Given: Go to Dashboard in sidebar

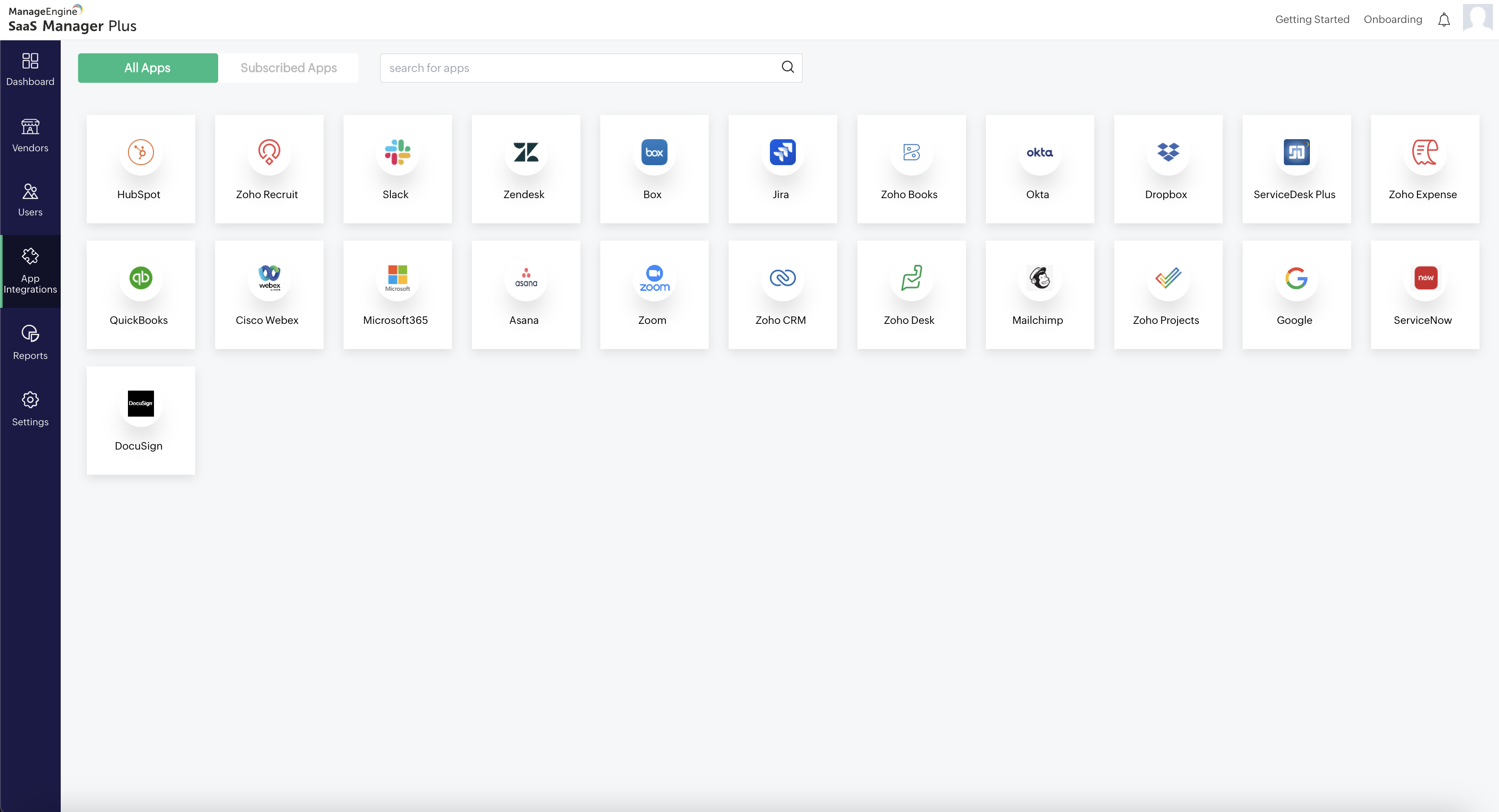Looking at the screenshot, I should pos(30,69).
